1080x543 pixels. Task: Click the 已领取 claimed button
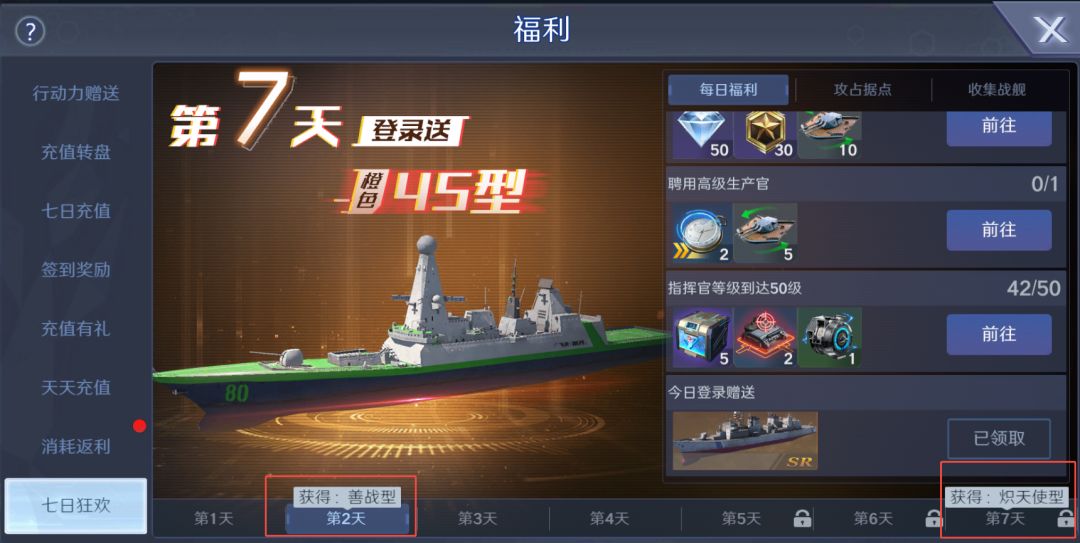click(x=999, y=438)
